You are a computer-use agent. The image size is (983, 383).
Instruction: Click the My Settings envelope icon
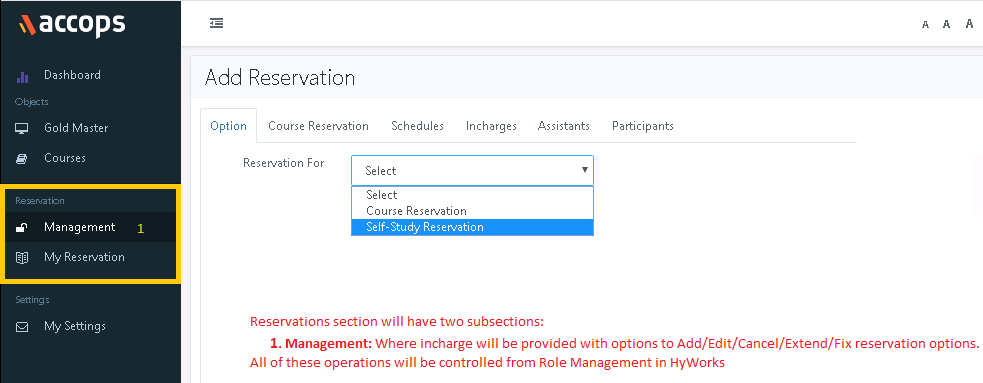click(22, 327)
